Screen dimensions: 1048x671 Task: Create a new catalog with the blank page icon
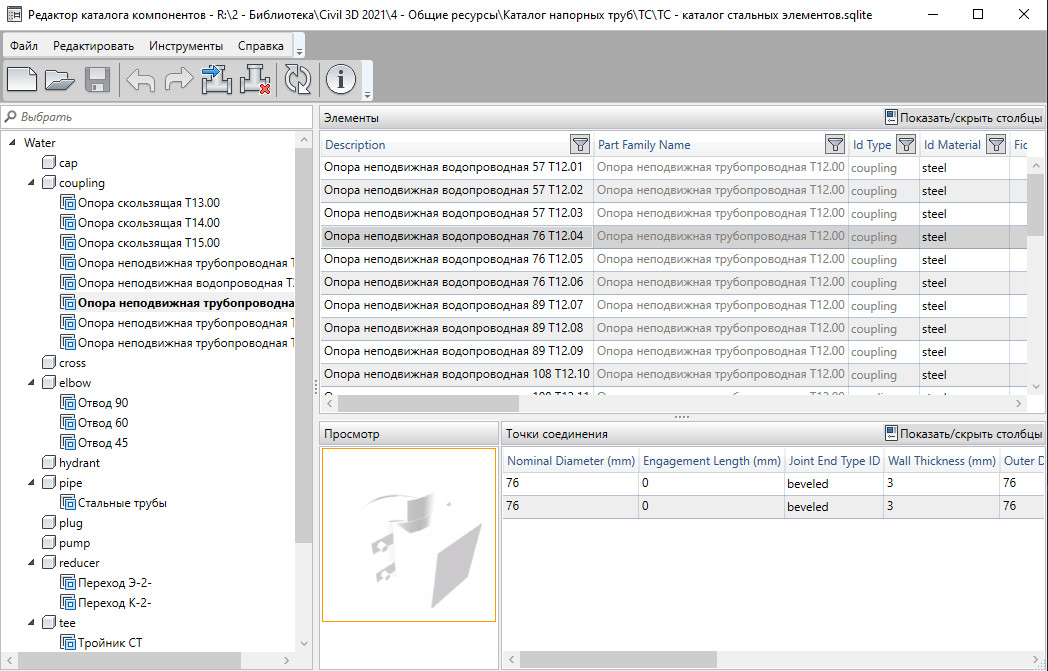[22, 80]
